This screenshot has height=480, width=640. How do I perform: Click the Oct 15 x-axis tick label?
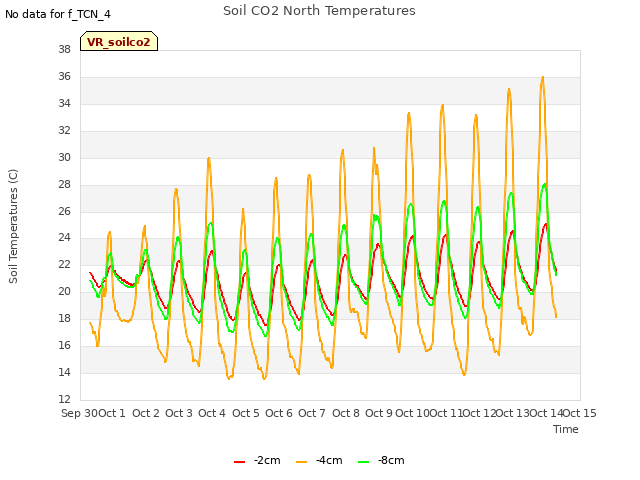tap(580, 413)
